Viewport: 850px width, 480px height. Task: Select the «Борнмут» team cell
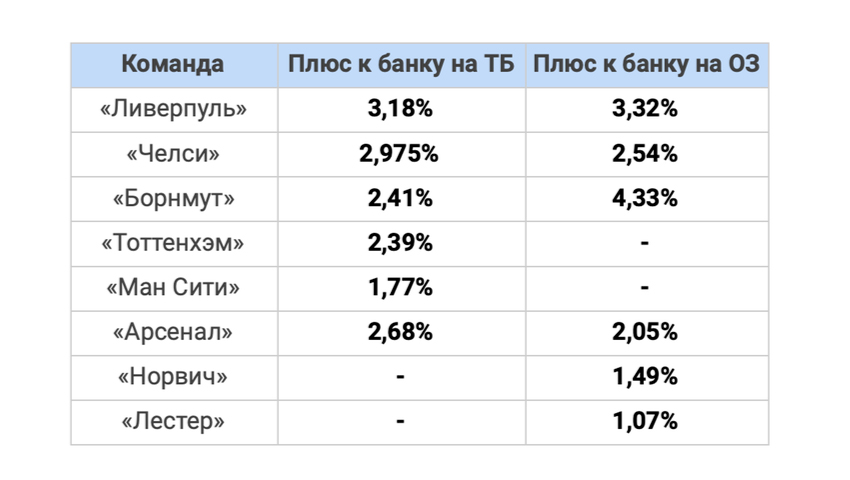tap(173, 199)
